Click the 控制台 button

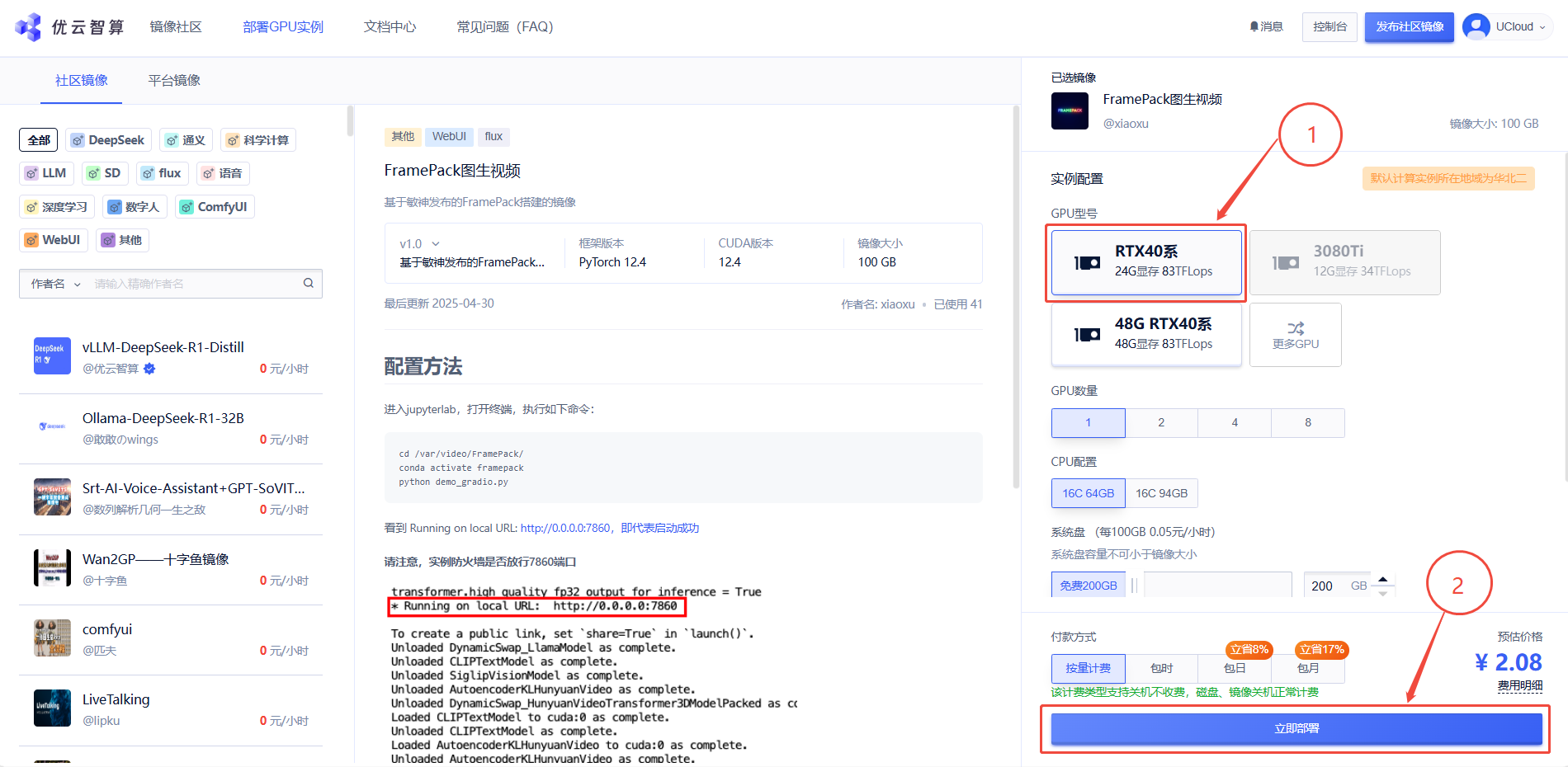pos(1329,27)
